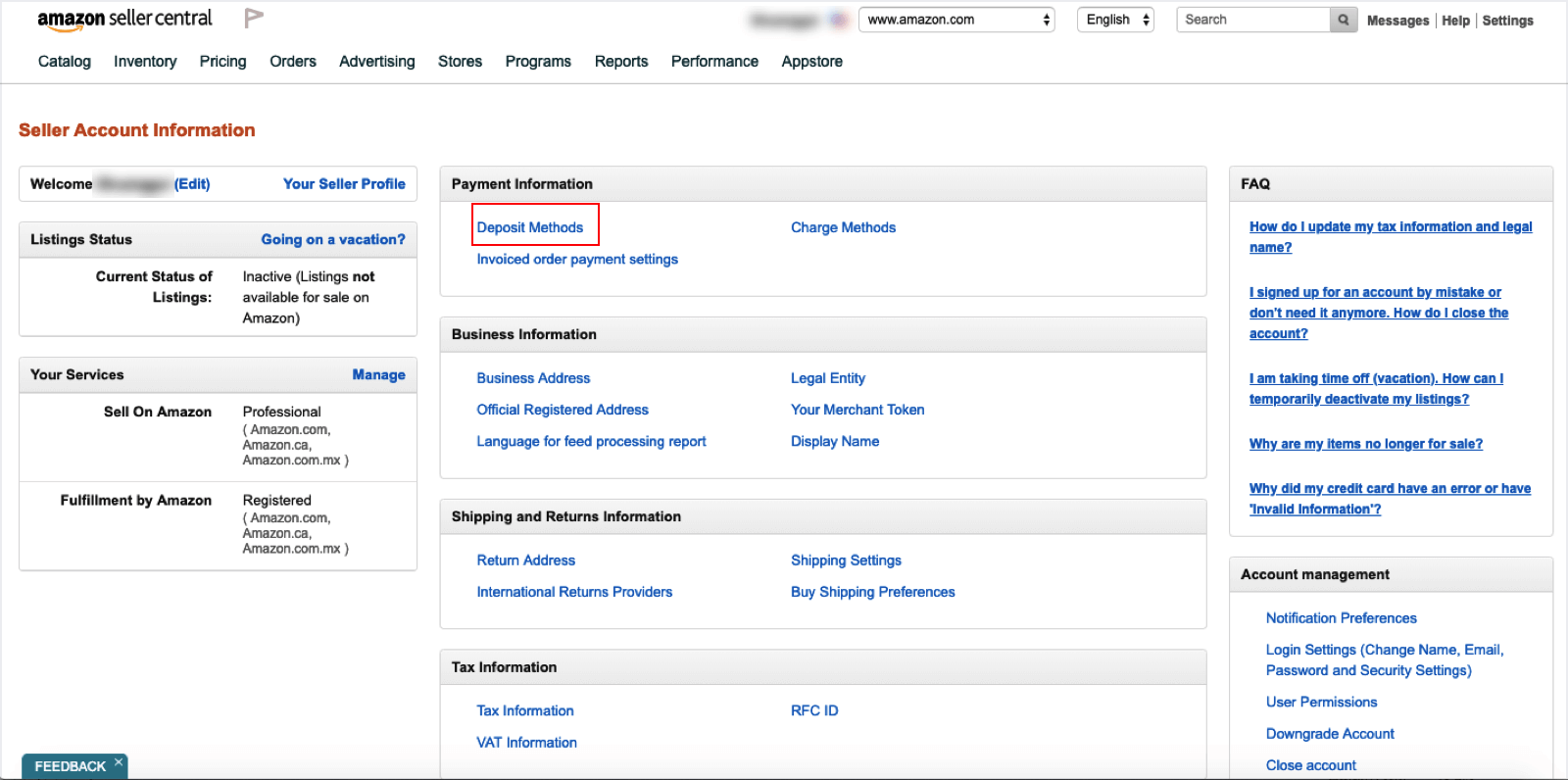Open VAT Information
The width and height of the screenshot is (1568, 780).
click(527, 742)
